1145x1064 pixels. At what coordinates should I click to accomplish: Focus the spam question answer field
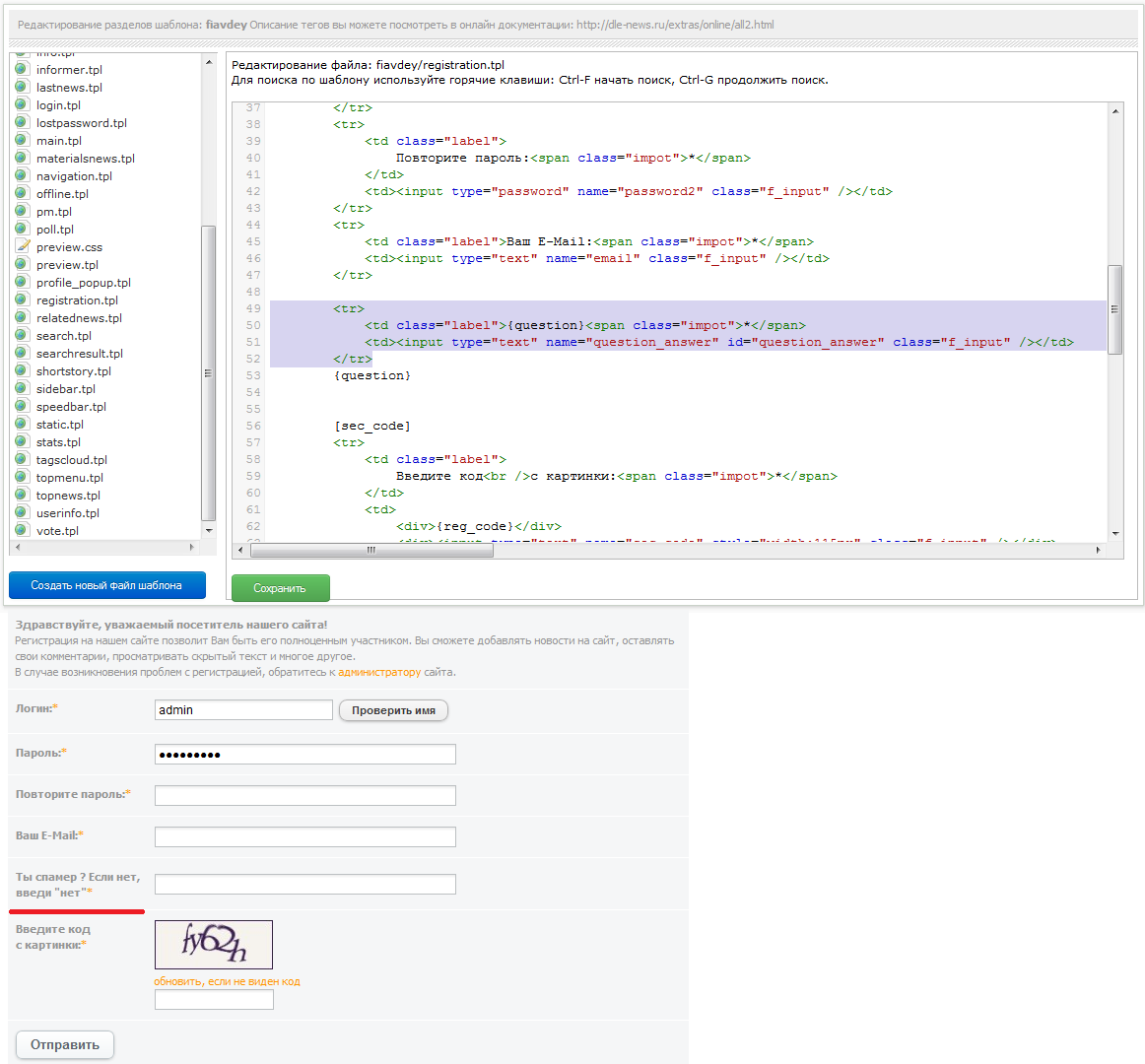click(x=305, y=884)
